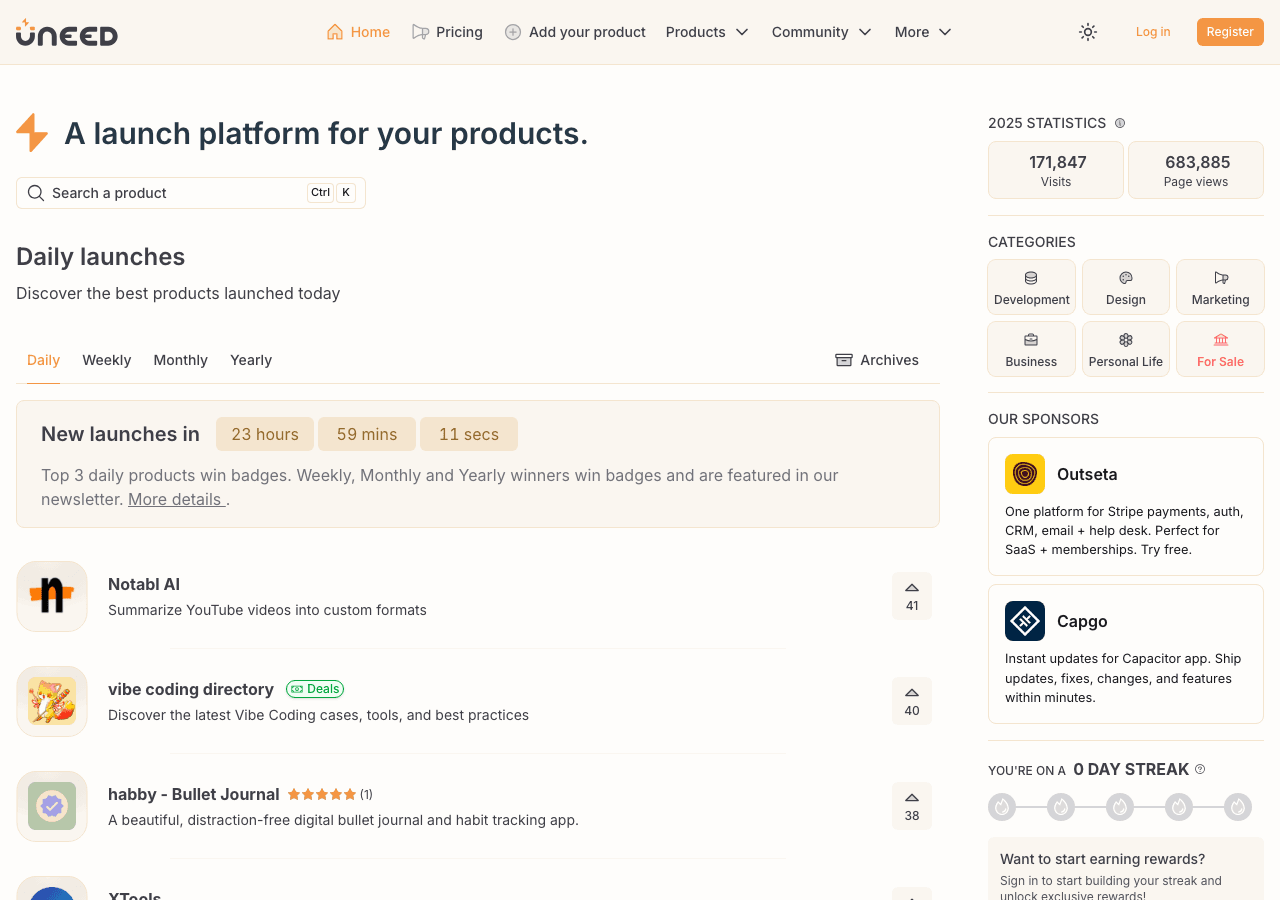Open the Marketing category

coord(1220,288)
